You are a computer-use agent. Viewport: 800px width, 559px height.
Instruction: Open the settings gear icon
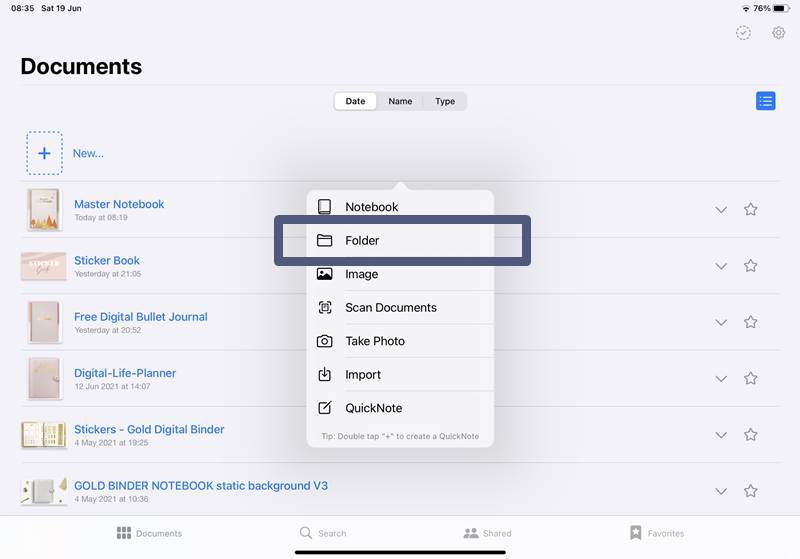pos(778,33)
